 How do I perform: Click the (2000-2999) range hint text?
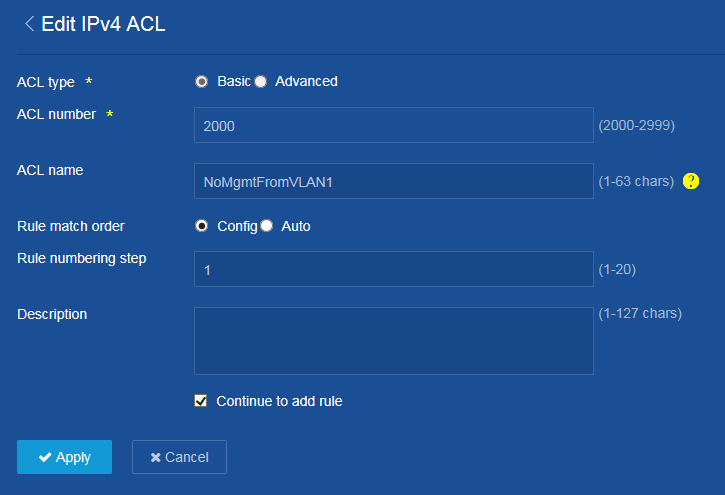pos(636,126)
